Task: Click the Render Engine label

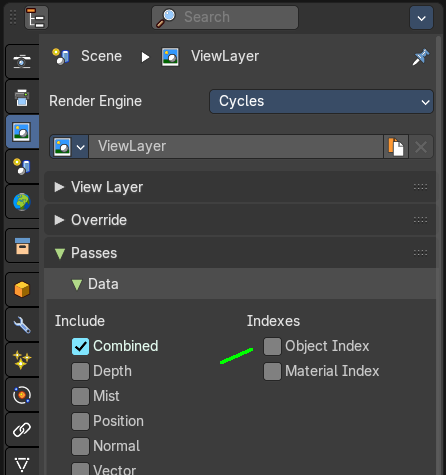Action: (96, 101)
